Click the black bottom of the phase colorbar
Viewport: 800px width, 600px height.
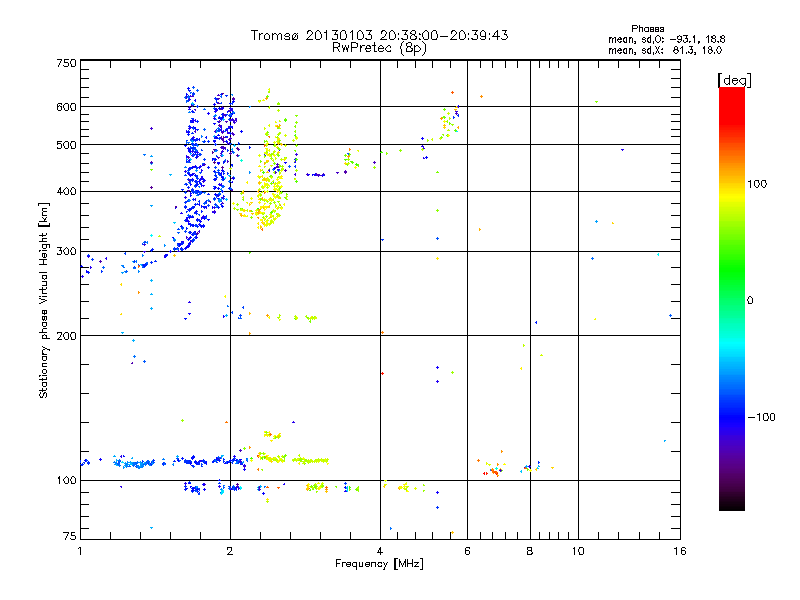click(732, 503)
